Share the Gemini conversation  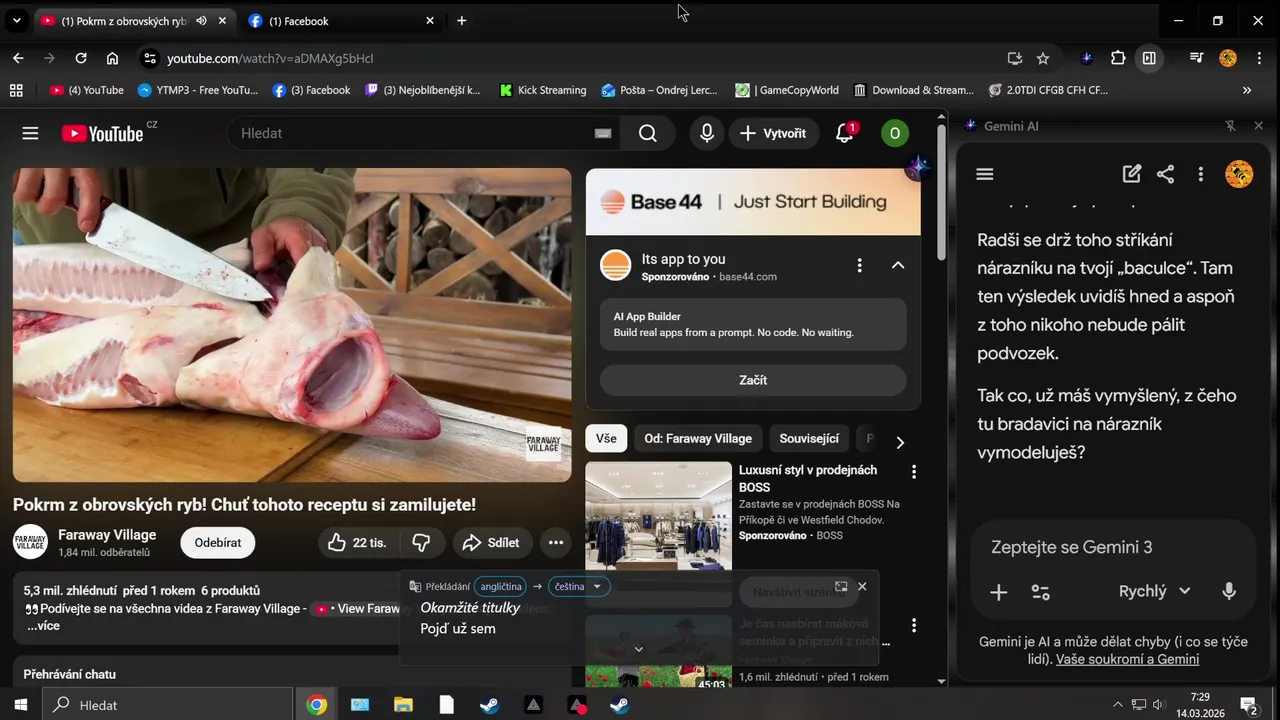coord(1165,174)
